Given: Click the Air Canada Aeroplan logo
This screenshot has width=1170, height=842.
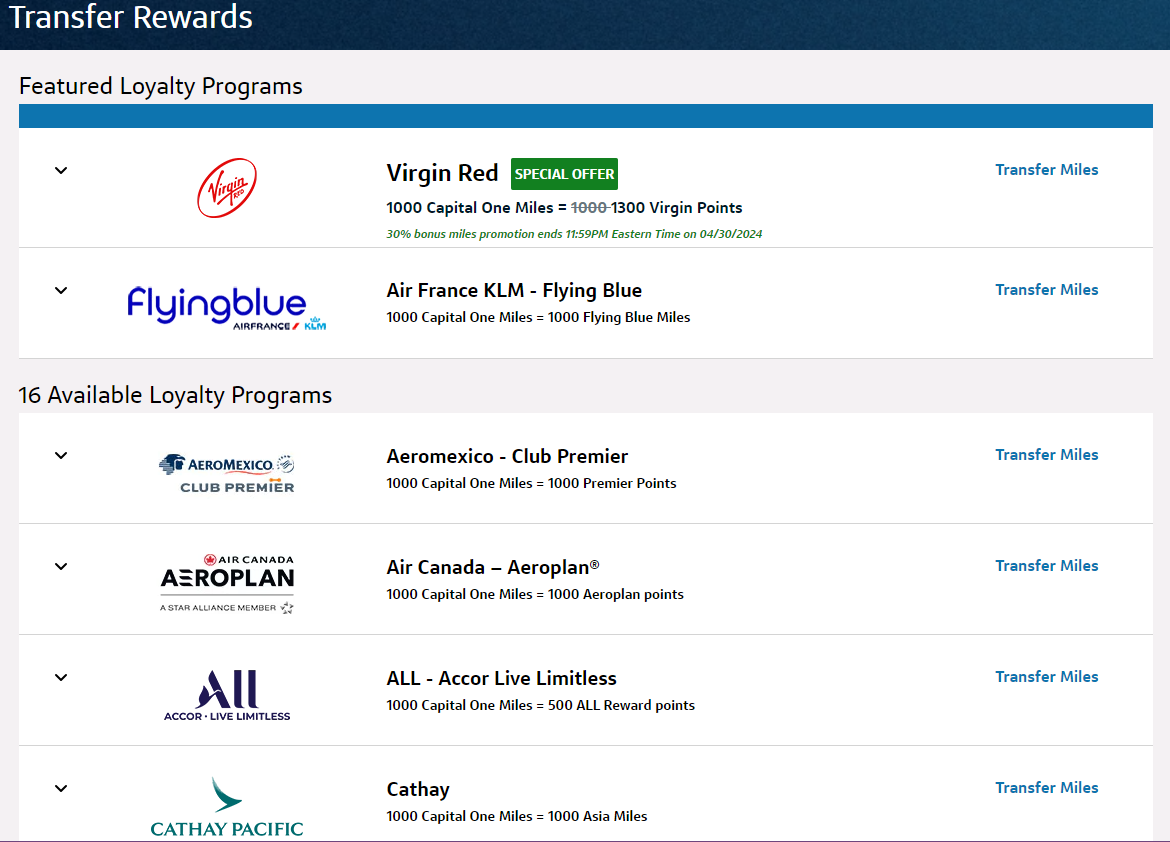Looking at the screenshot, I should click(227, 583).
